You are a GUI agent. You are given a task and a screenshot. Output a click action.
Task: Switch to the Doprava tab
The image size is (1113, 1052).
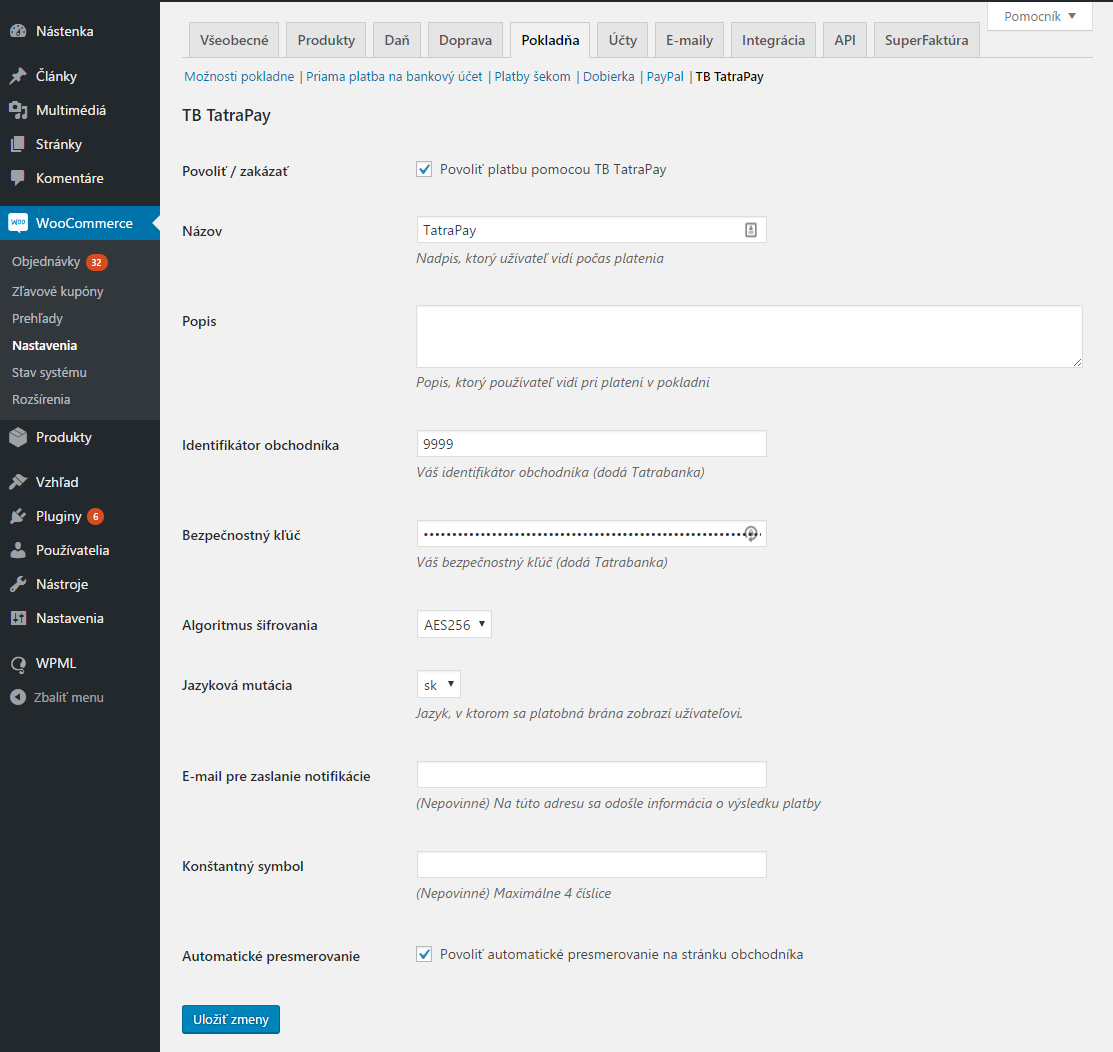coord(465,40)
